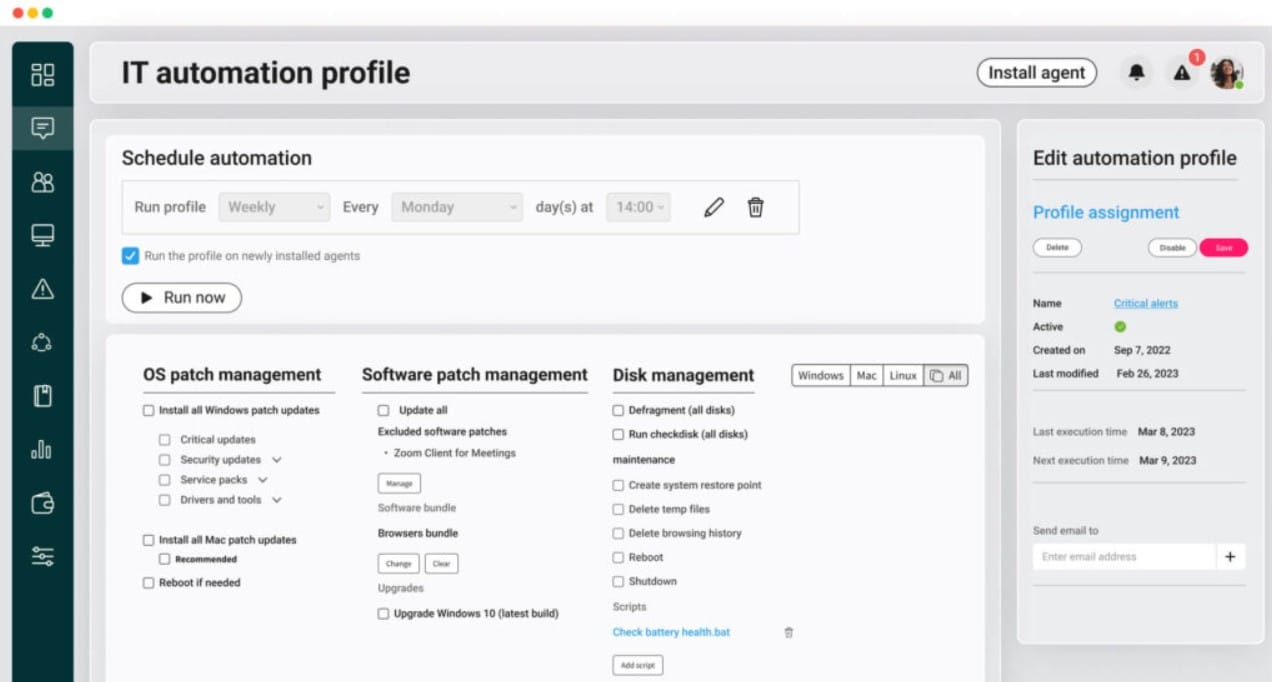This screenshot has width=1272, height=682.
Task: Click the users group sidebar icon
Action: tap(42, 182)
